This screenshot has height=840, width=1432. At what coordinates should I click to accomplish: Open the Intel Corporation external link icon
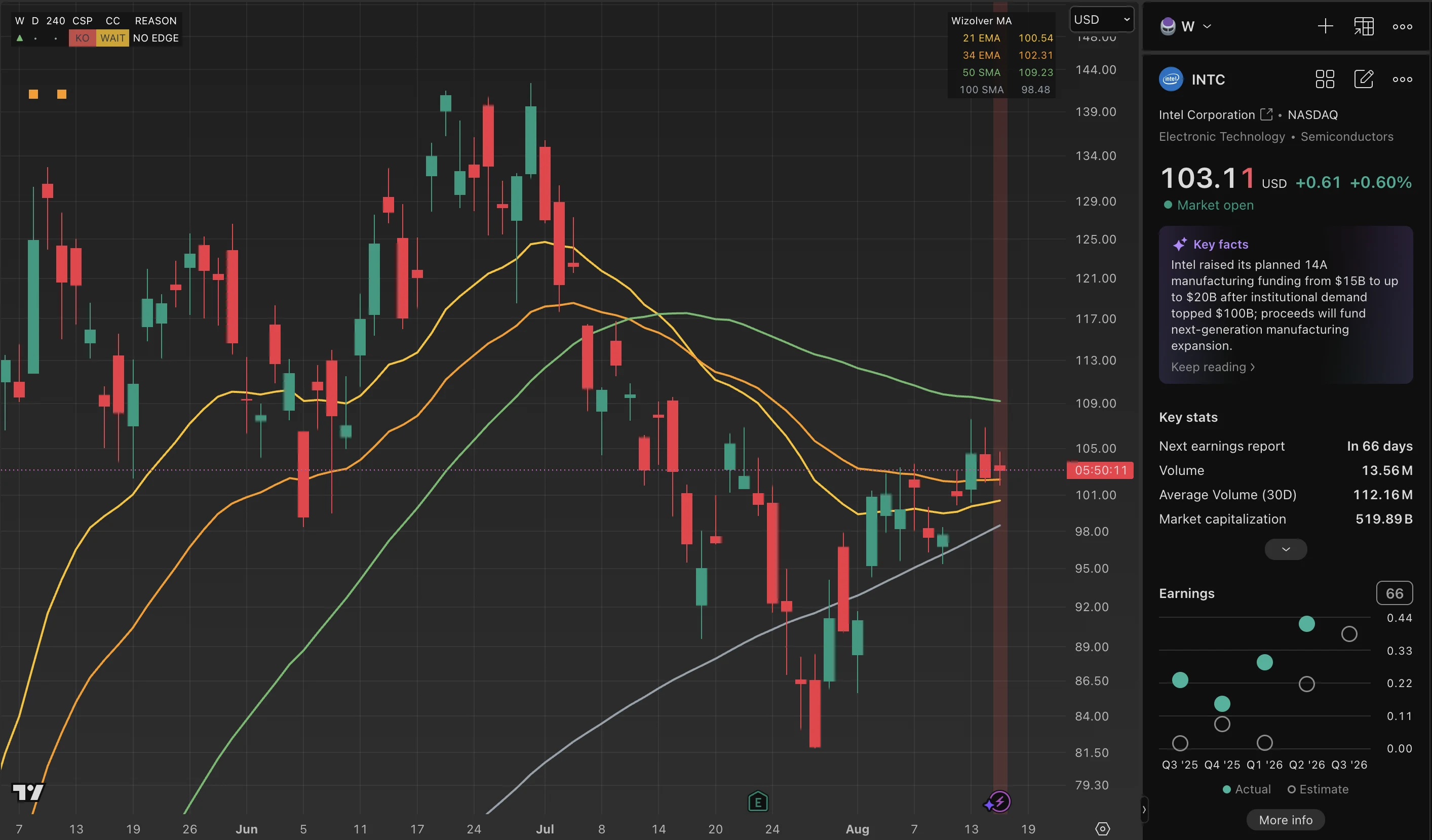click(1266, 114)
